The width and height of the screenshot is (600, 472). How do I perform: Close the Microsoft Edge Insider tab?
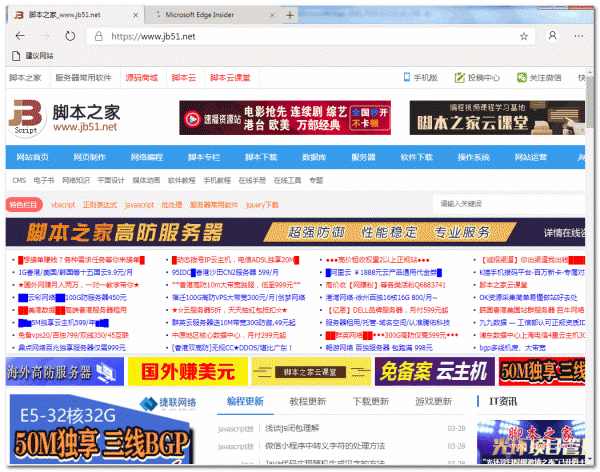coord(272,15)
